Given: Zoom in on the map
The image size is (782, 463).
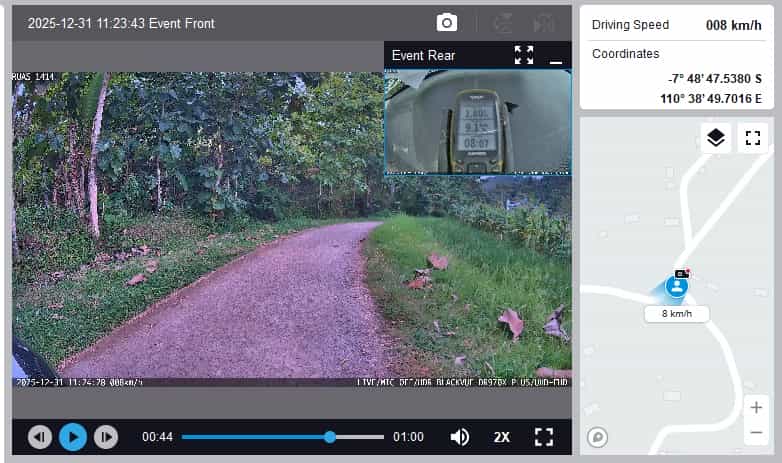Looking at the screenshot, I should point(756,407).
